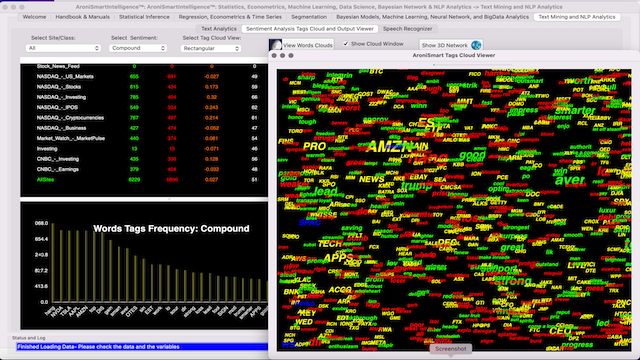
Task: Click the View Words Clouds icon
Action: pyautogui.click(x=276, y=45)
